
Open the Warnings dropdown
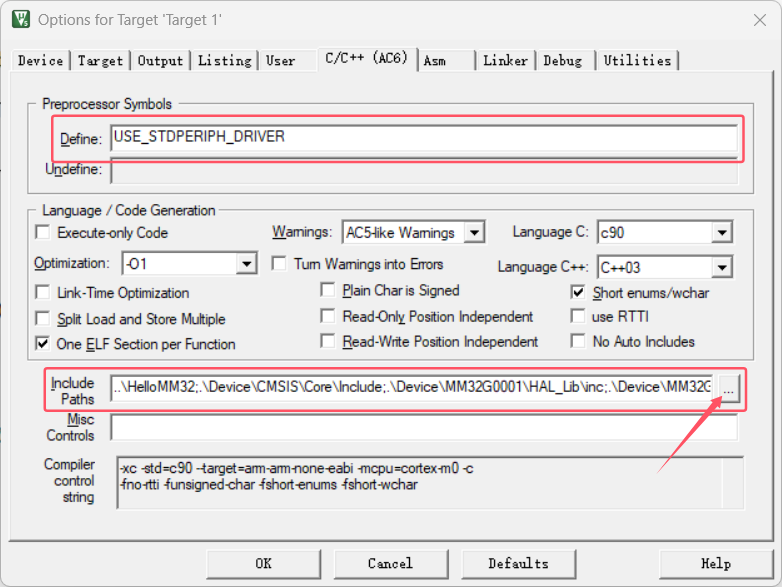[x=474, y=233]
